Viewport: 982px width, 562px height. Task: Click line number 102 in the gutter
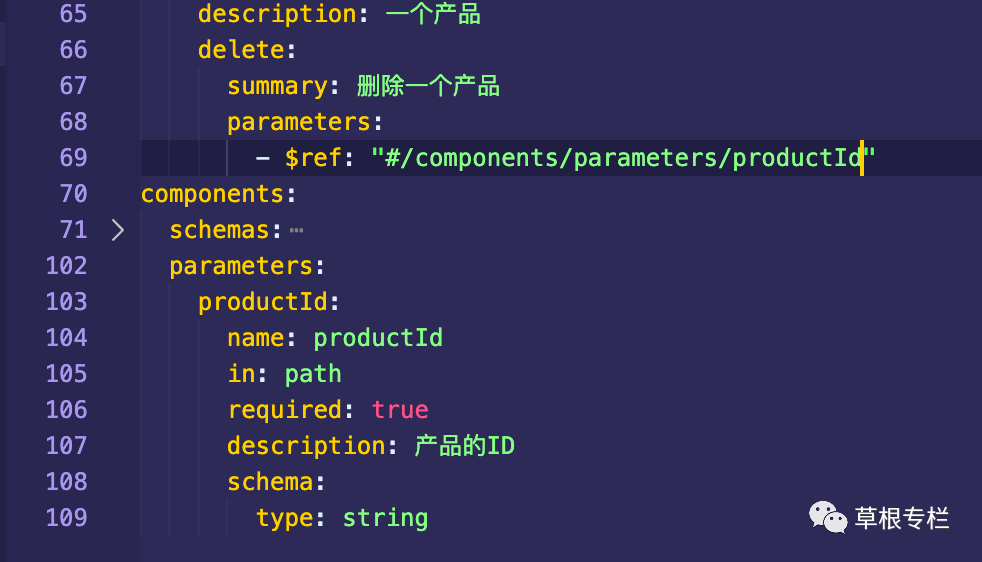pyautogui.click(x=66, y=266)
